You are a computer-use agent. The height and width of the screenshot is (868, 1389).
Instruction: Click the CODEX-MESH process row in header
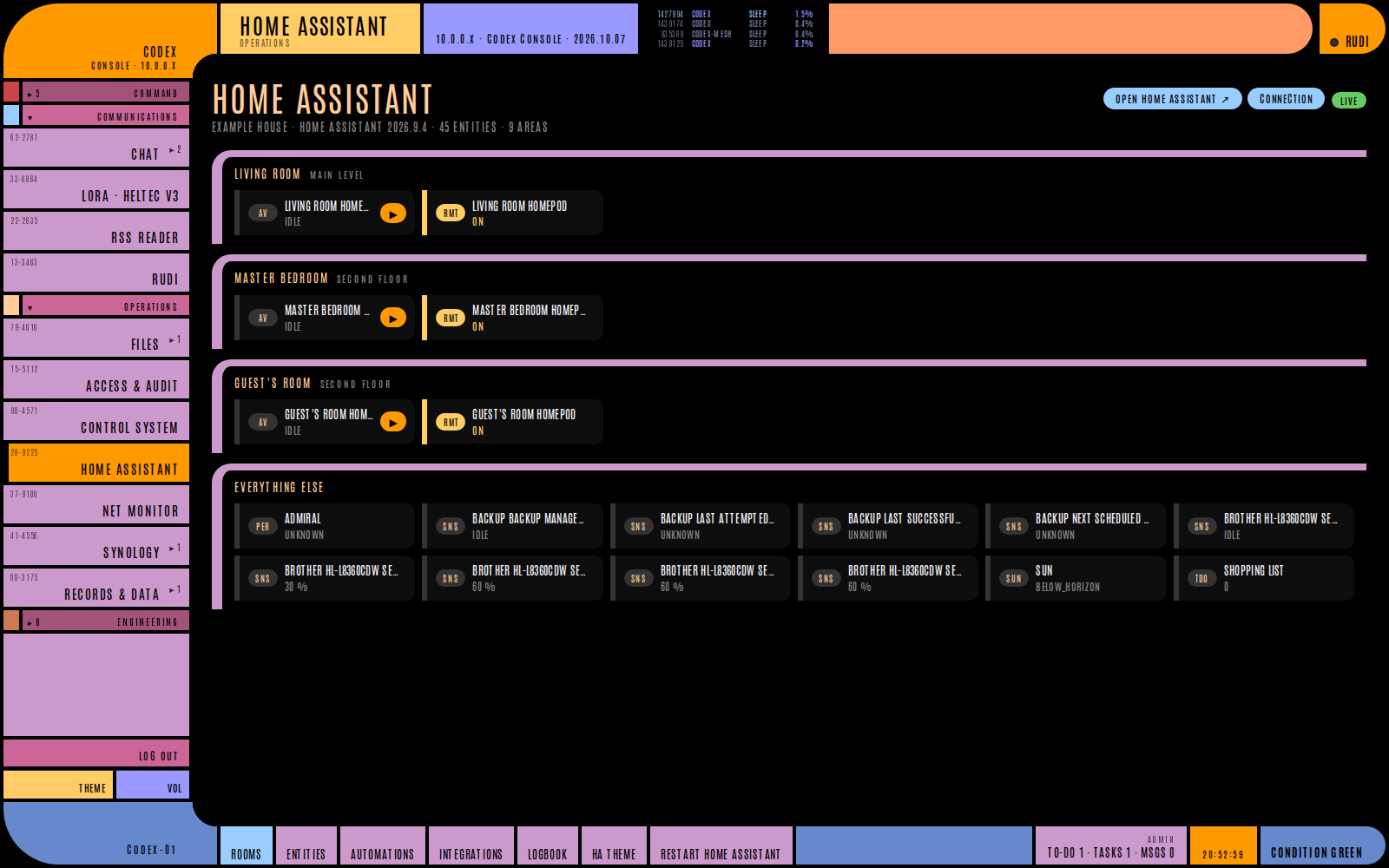click(735, 34)
